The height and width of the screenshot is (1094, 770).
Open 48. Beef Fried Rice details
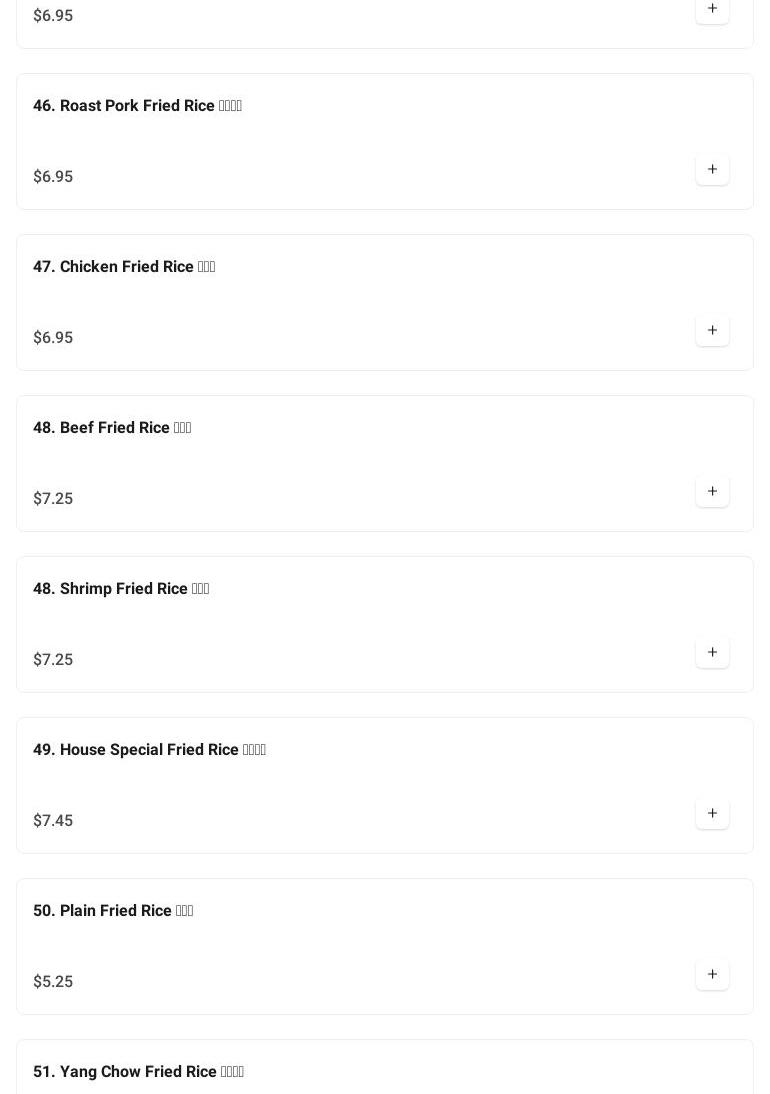112,428
